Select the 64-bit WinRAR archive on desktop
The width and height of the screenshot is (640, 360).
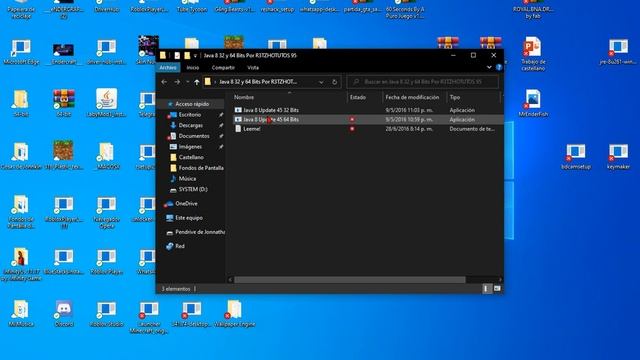tap(64, 103)
